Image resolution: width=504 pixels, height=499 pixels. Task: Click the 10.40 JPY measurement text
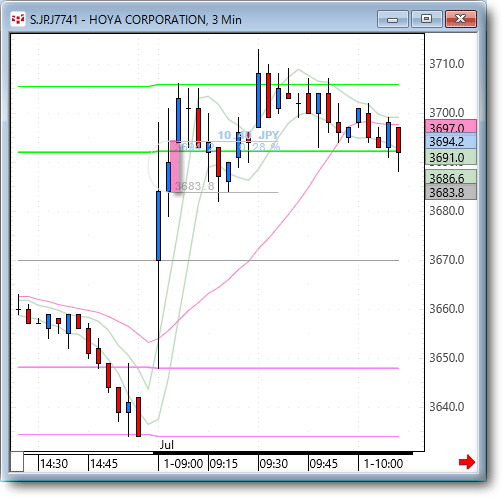[x=248, y=135]
